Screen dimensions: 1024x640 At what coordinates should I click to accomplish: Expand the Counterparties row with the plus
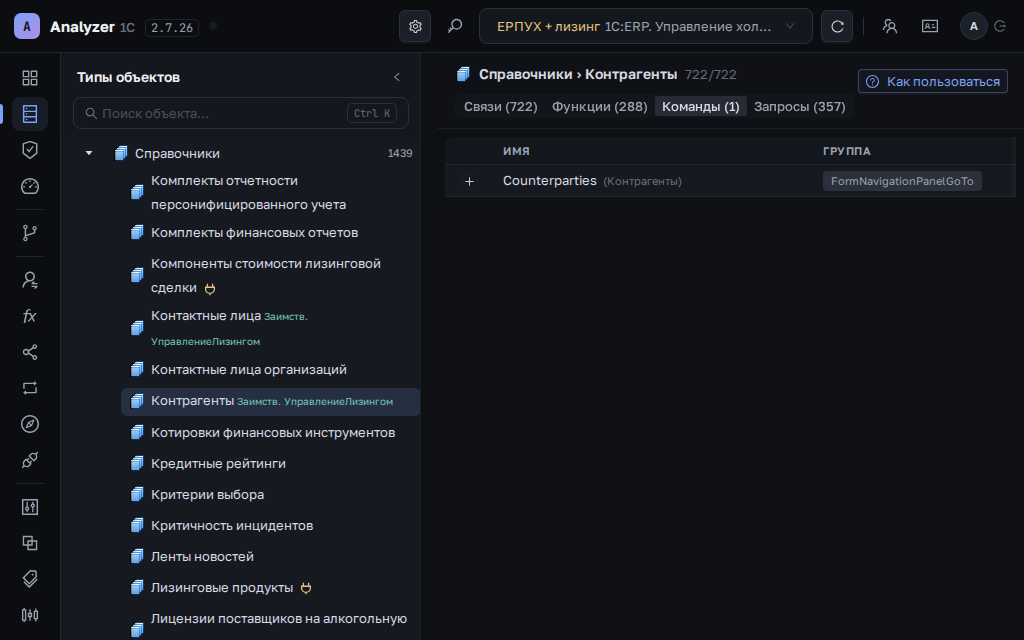coord(469,182)
